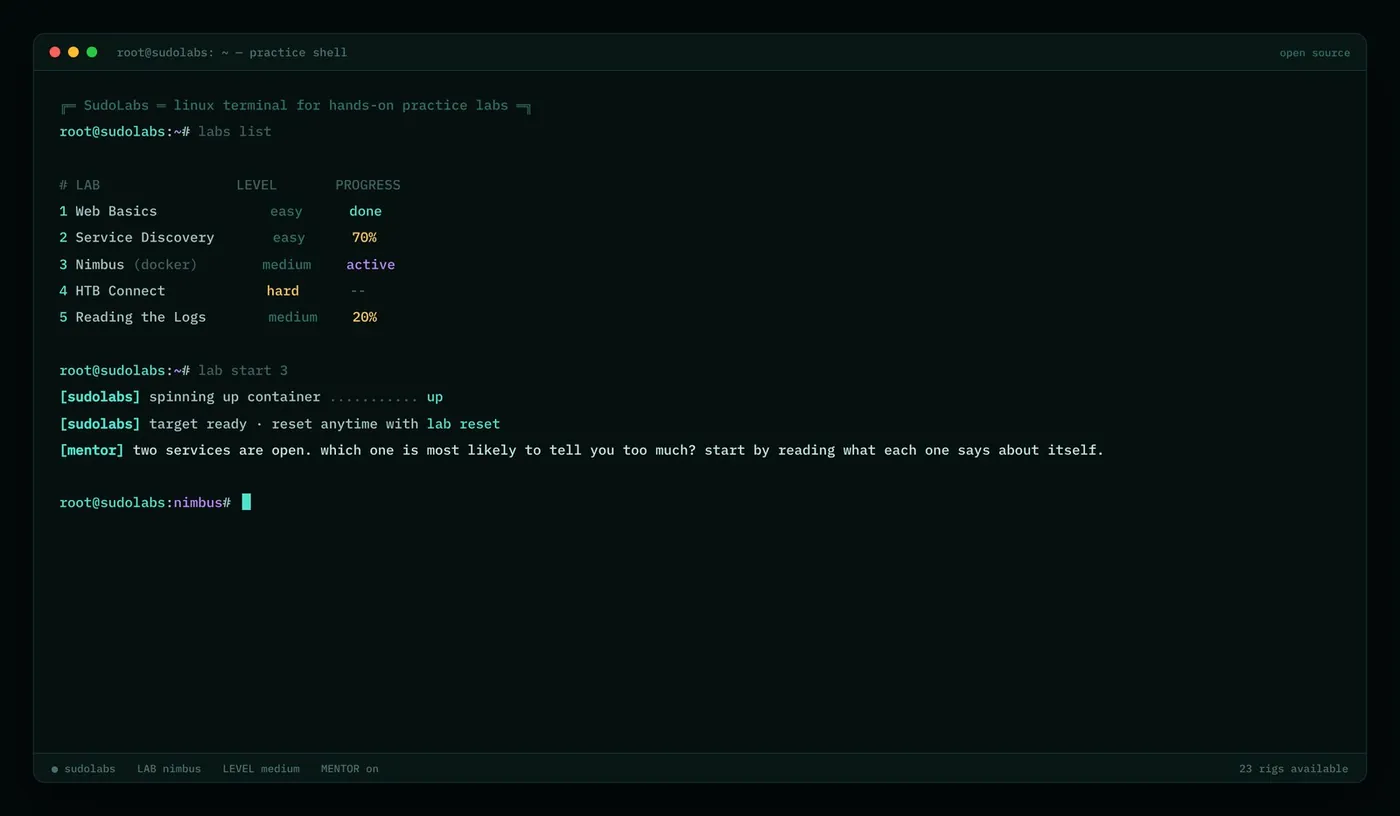Screen dimensions: 1400x816
Task: Click the PROGRESS column header
Action: pyautogui.click(x=368, y=184)
